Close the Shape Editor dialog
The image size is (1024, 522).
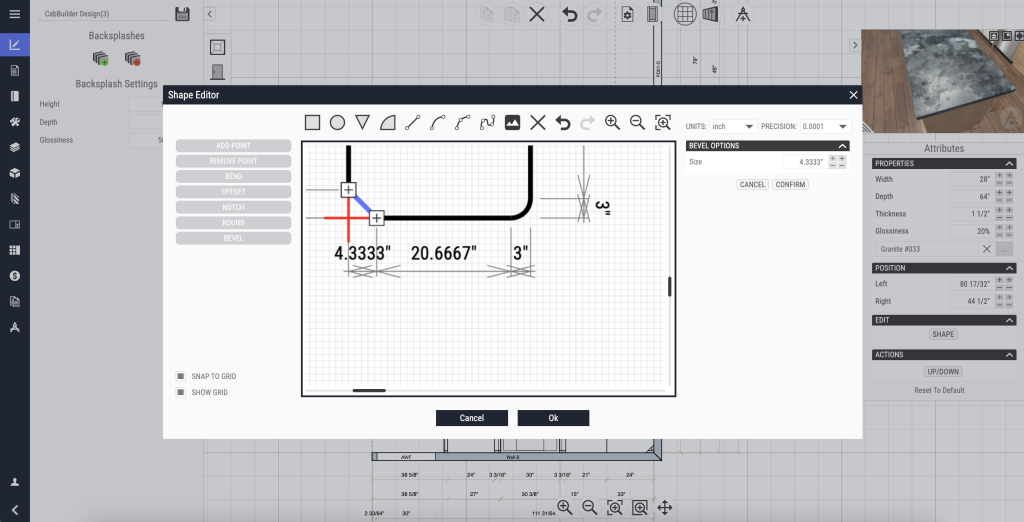pyautogui.click(x=853, y=95)
